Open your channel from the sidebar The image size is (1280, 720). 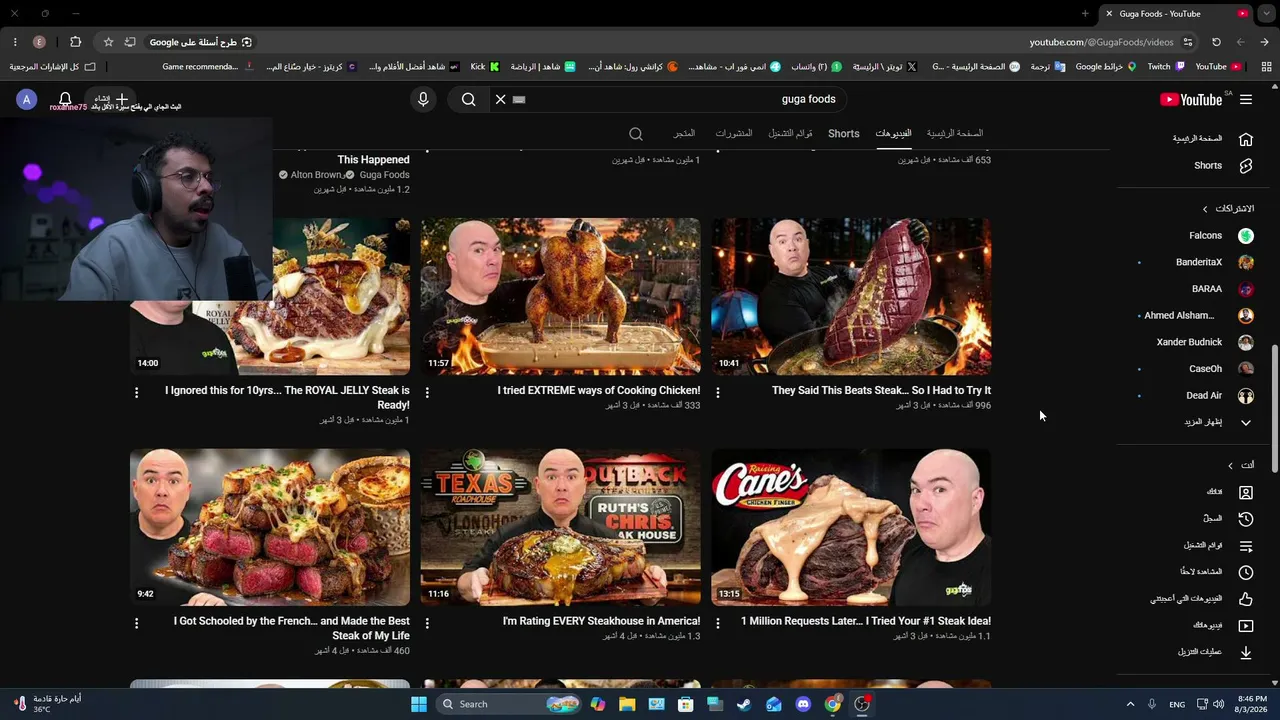(x=1212, y=492)
